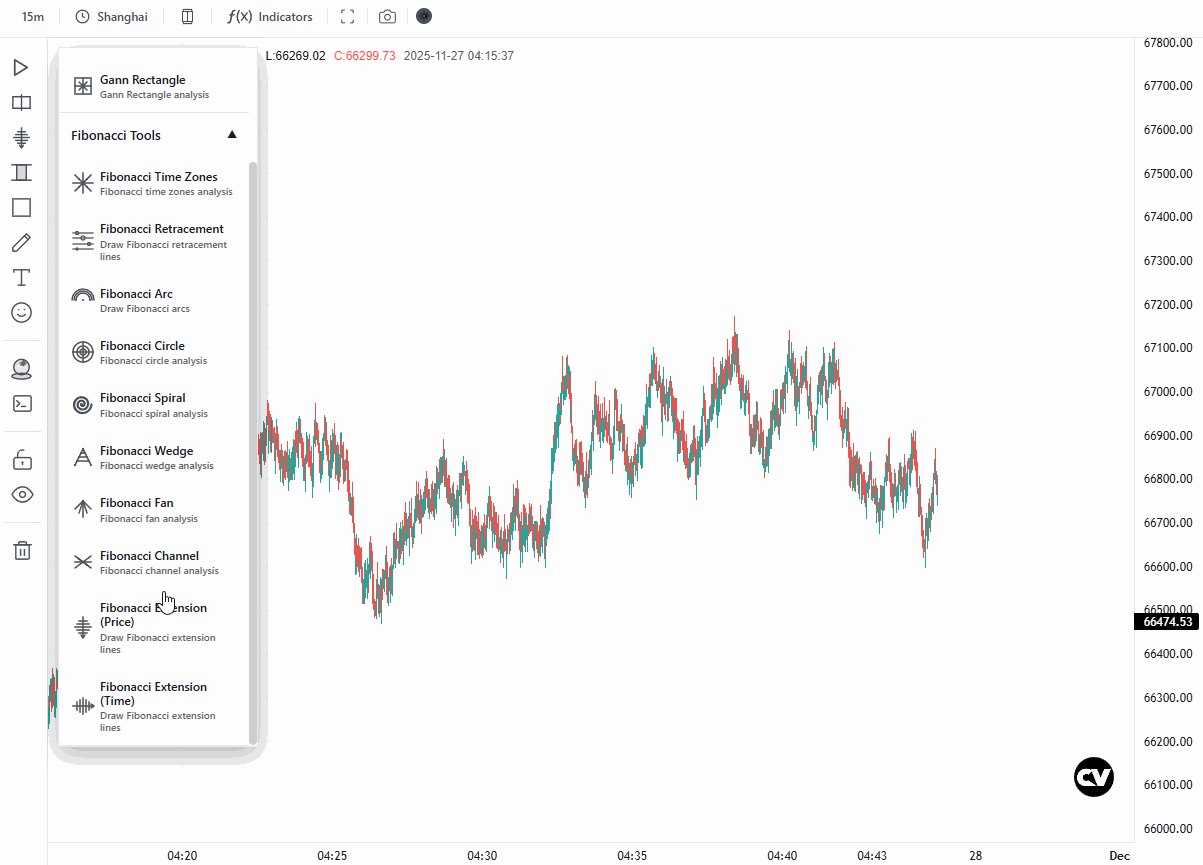1203x865 pixels.
Task: Select Fibonacci Time Zones tool
Action: pos(154,184)
